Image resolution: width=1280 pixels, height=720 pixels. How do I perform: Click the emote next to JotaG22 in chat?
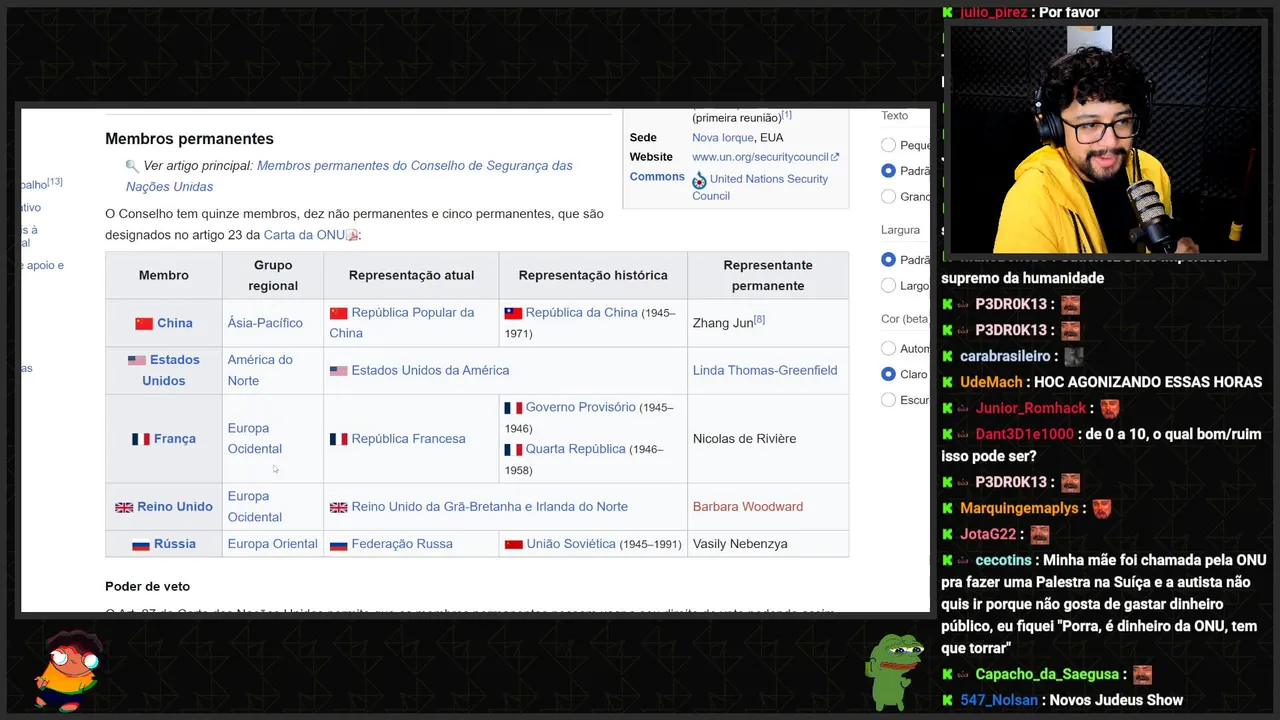click(x=1040, y=534)
